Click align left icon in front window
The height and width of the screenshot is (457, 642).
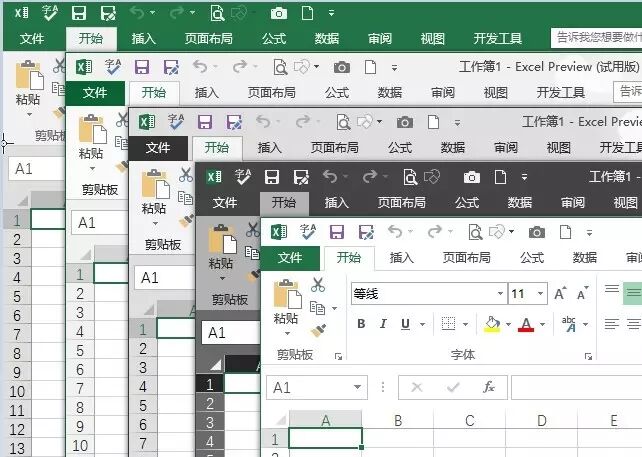(x=612, y=324)
